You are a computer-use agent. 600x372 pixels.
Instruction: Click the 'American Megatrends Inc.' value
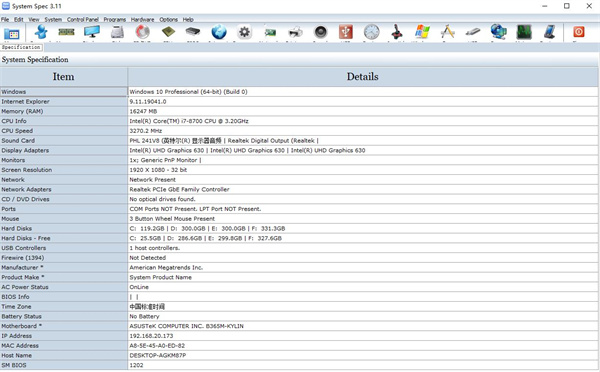(x=166, y=268)
